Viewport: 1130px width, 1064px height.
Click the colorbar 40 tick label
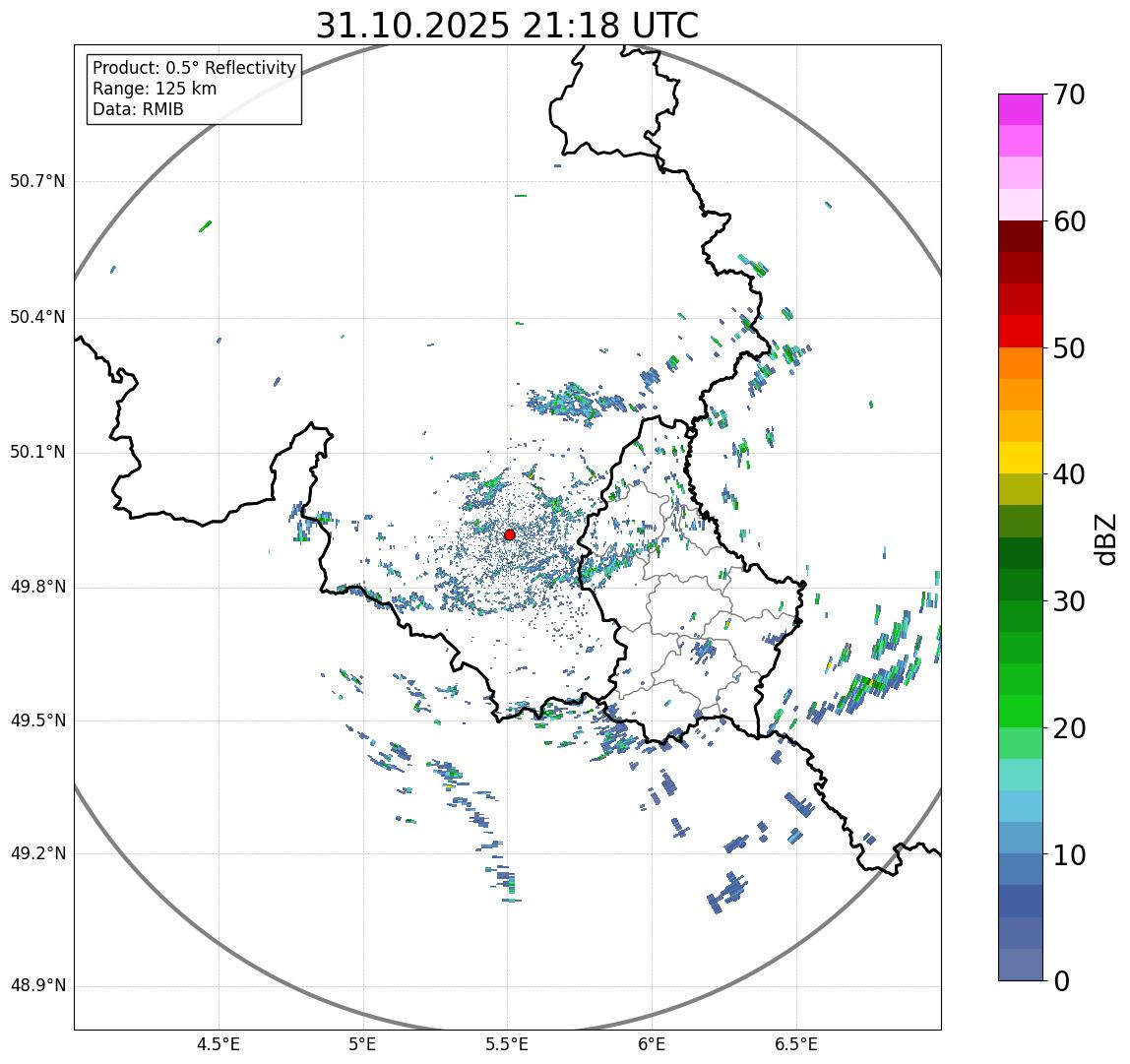point(1069,474)
